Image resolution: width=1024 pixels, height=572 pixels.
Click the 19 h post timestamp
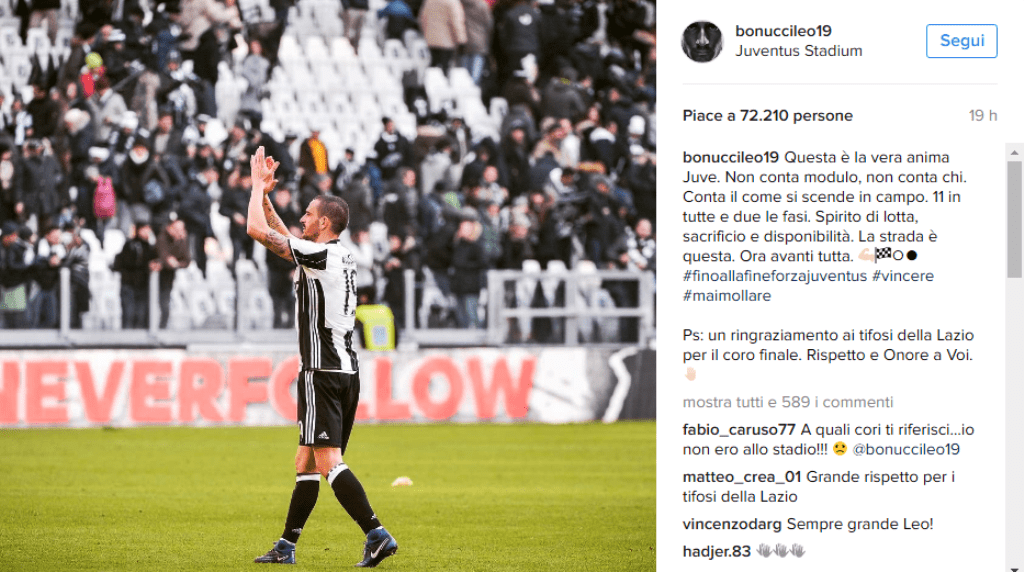tap(983, 116)
